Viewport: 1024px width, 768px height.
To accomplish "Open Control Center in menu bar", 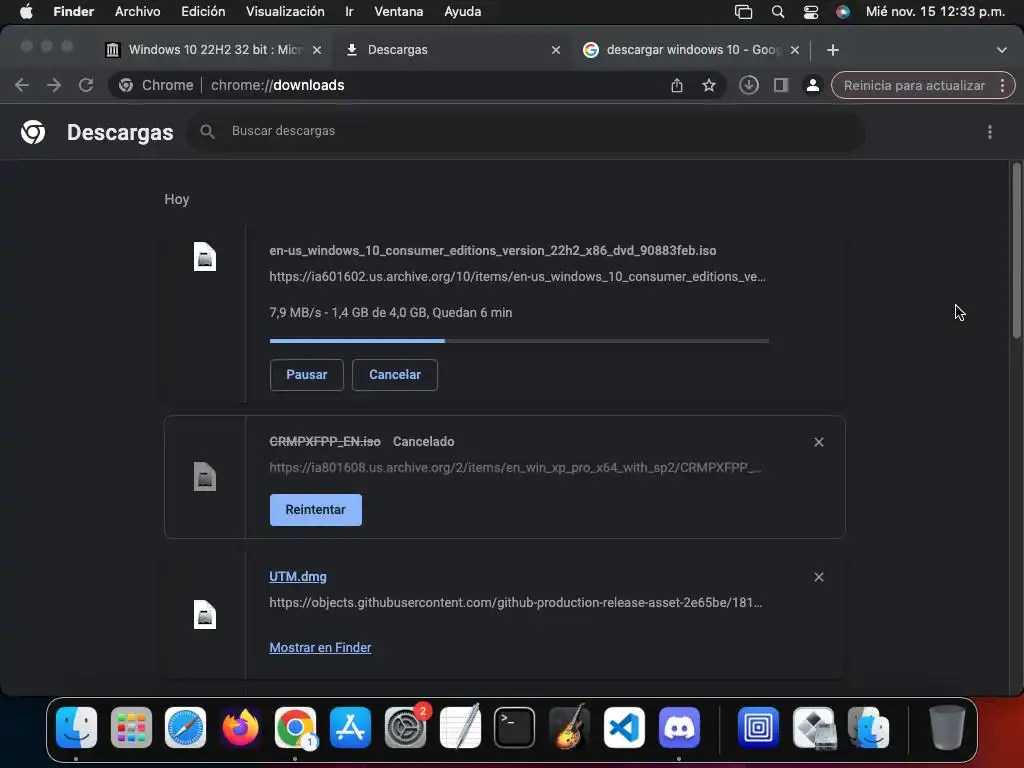I will tap(810, 12).
